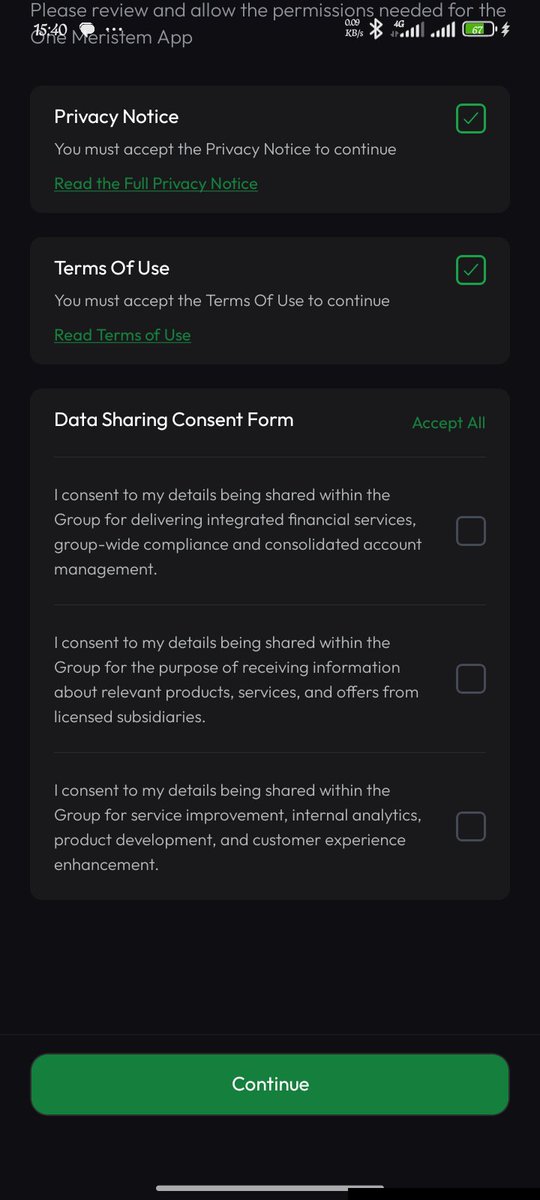Tap the green Continue button
Viewport: 540px width, 1200px height.
(x=270, y=1084)
